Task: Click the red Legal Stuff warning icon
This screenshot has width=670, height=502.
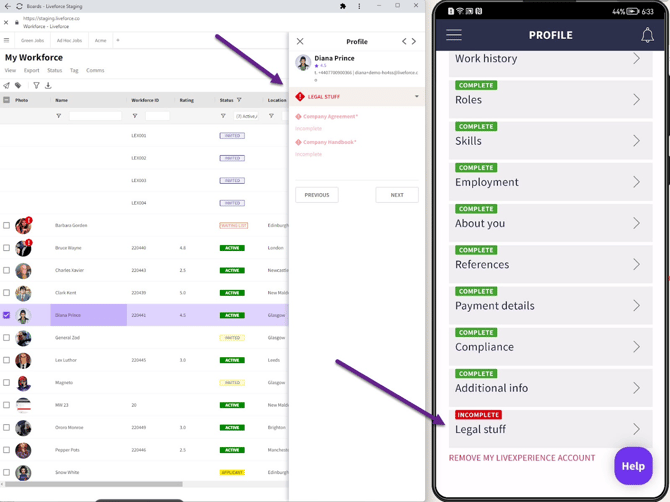Action: [300, 97]
